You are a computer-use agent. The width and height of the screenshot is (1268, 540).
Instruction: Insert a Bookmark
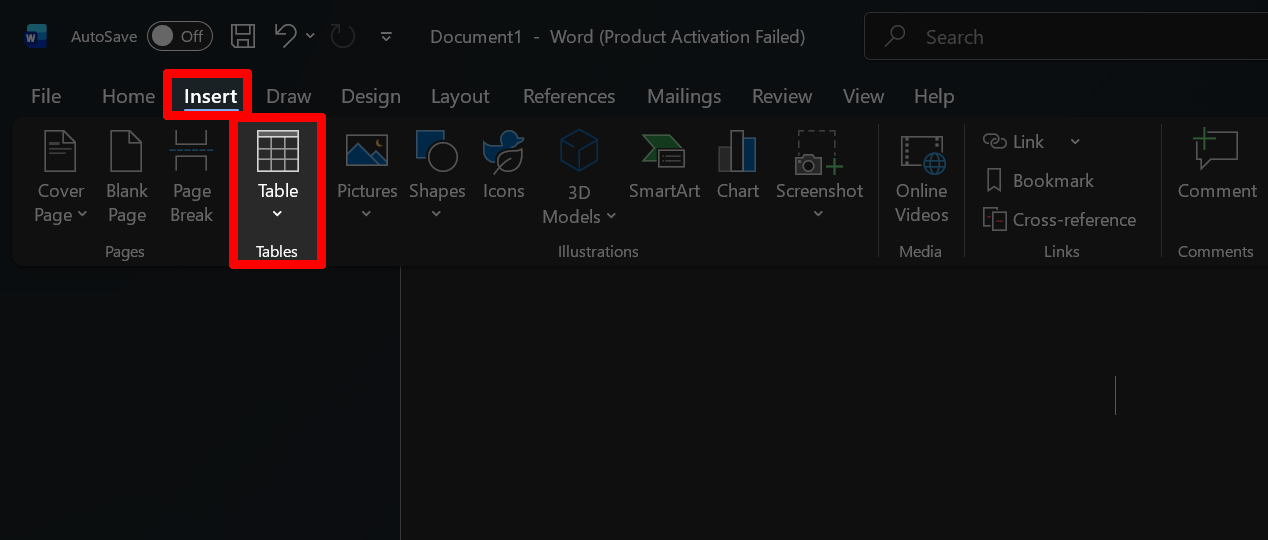click(x=1040, y=181)
